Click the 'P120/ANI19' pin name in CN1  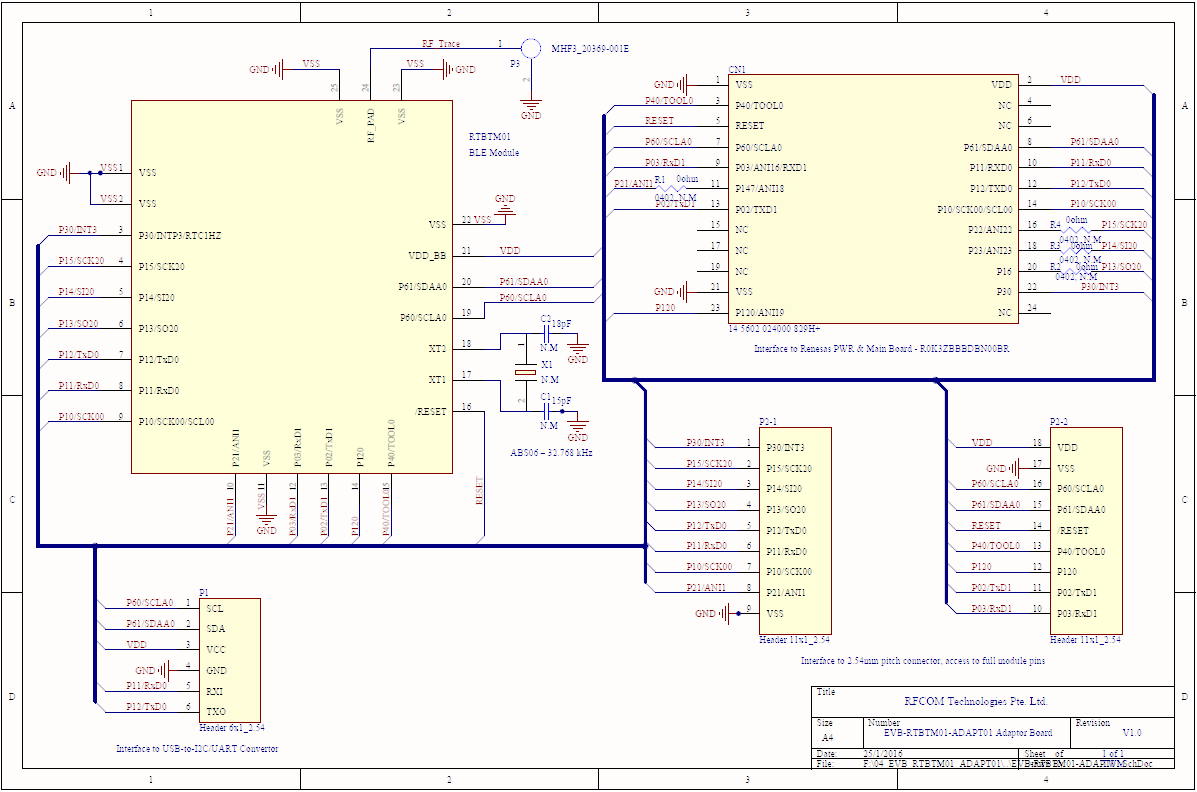tap(760, 312)
